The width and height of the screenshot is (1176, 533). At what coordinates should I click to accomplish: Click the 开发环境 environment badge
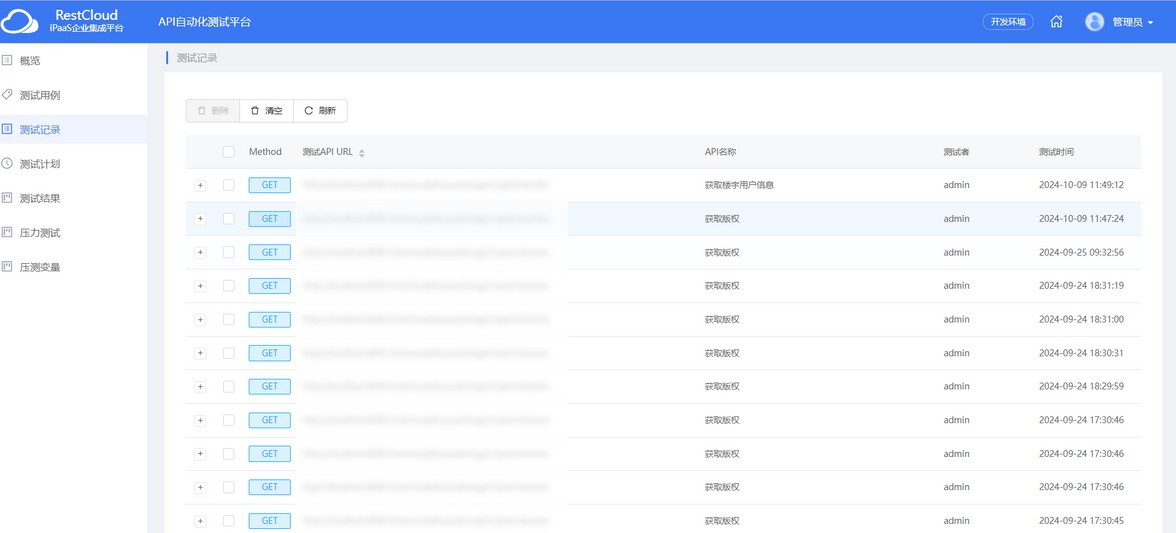point(1008,22)
